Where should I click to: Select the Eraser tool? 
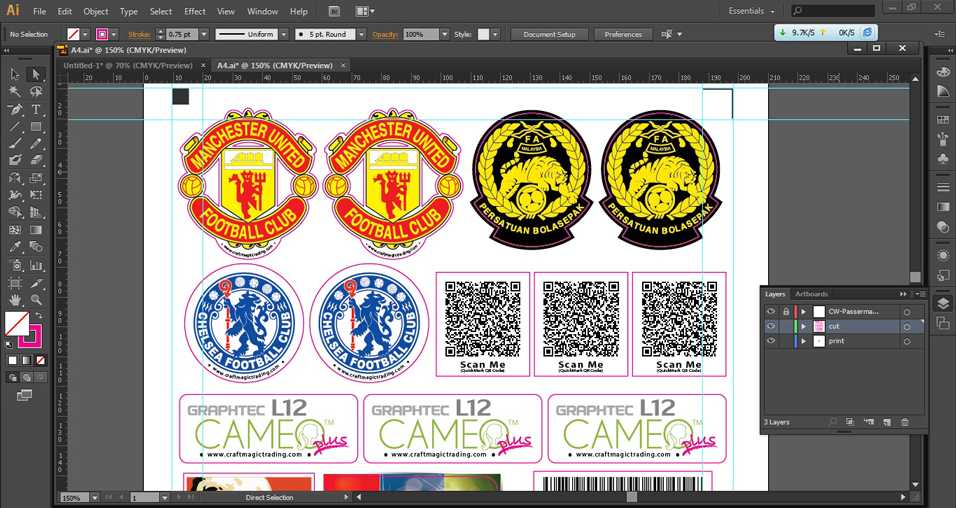coord(36,161)
